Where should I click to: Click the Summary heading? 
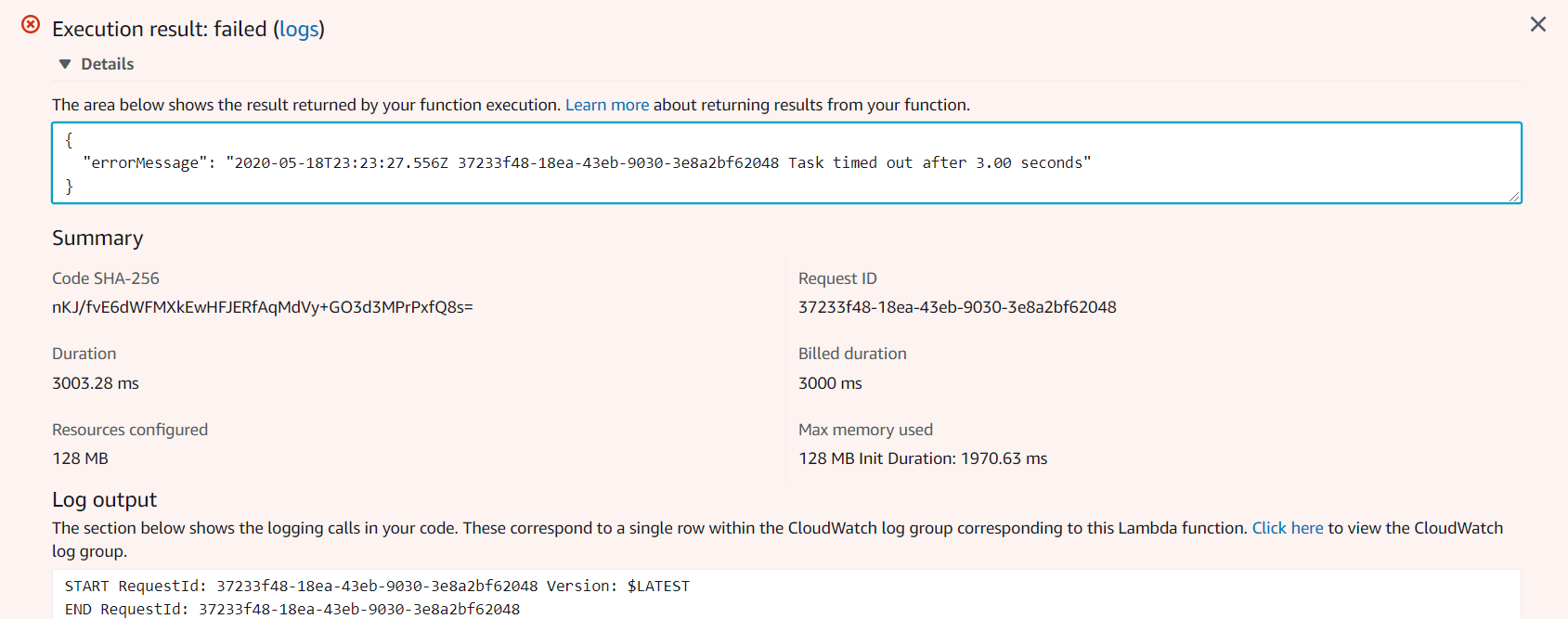[x=97, y=239]
